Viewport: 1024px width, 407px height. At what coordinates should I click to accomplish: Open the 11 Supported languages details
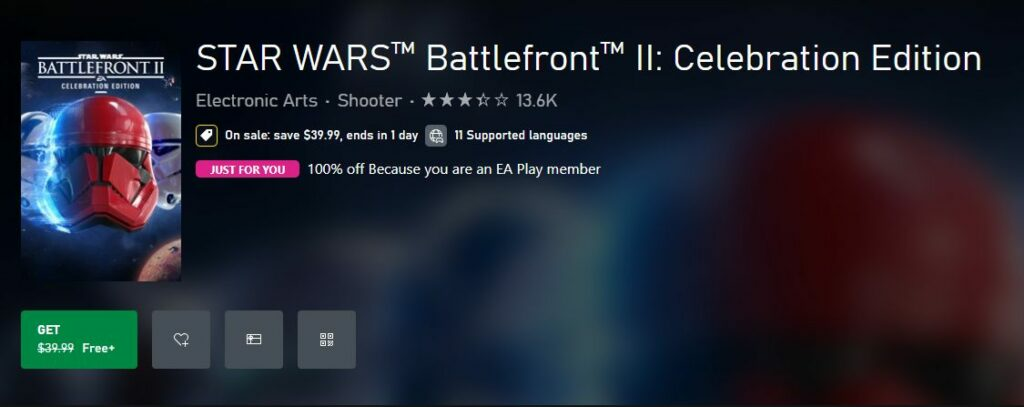click(x=520, y=135)
